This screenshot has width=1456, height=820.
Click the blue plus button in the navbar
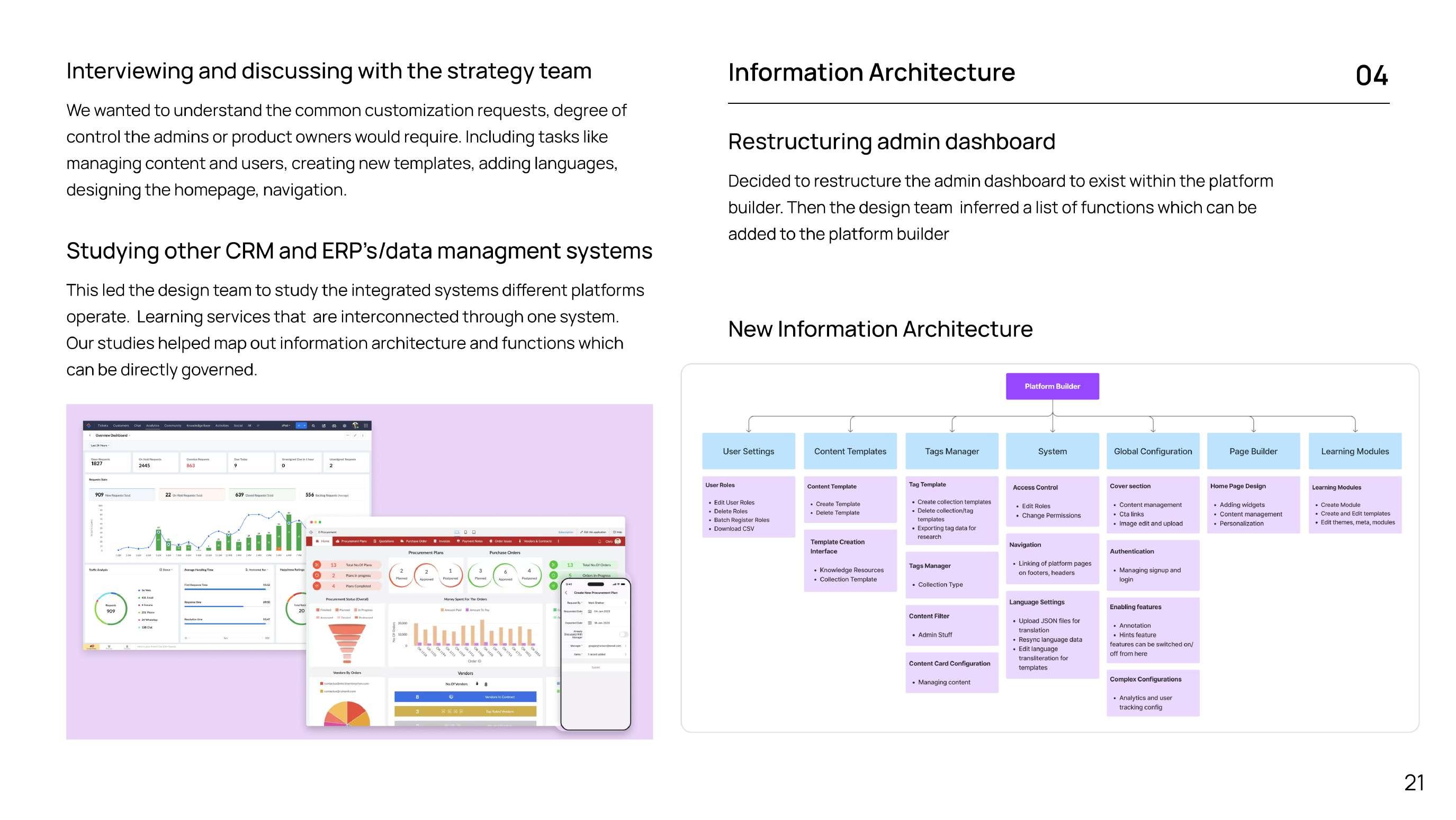299,426
